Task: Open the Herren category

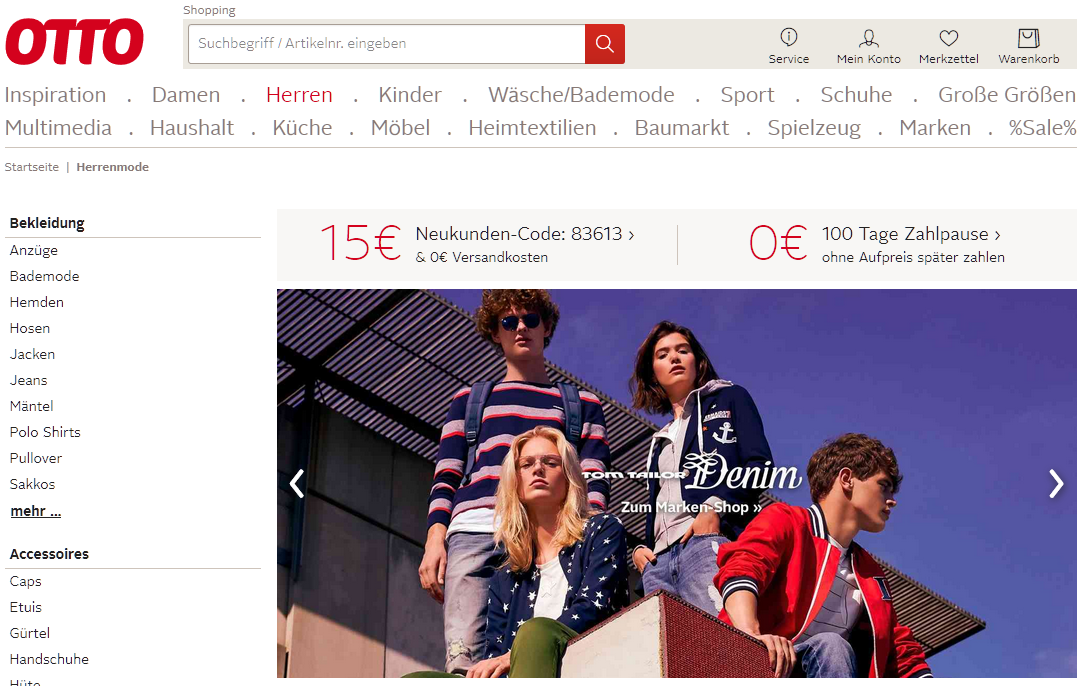Action: coord(299,94)
